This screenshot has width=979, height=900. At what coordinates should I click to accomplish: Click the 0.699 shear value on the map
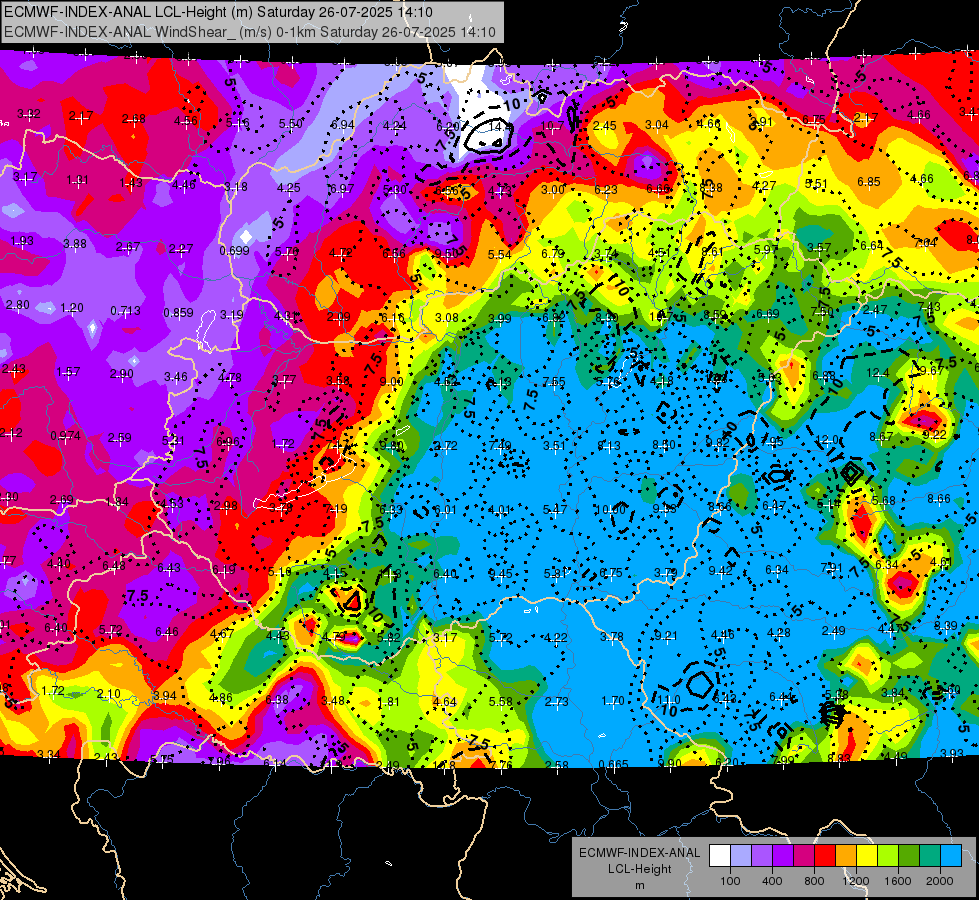pos(235,250)
